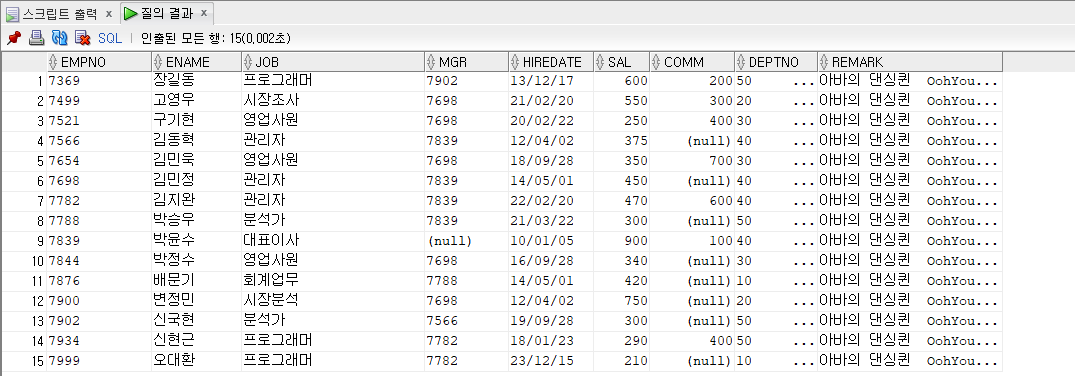Click the pin (freeze view) icon
This screenshot has height=376, width=1075.
[14, 38]
